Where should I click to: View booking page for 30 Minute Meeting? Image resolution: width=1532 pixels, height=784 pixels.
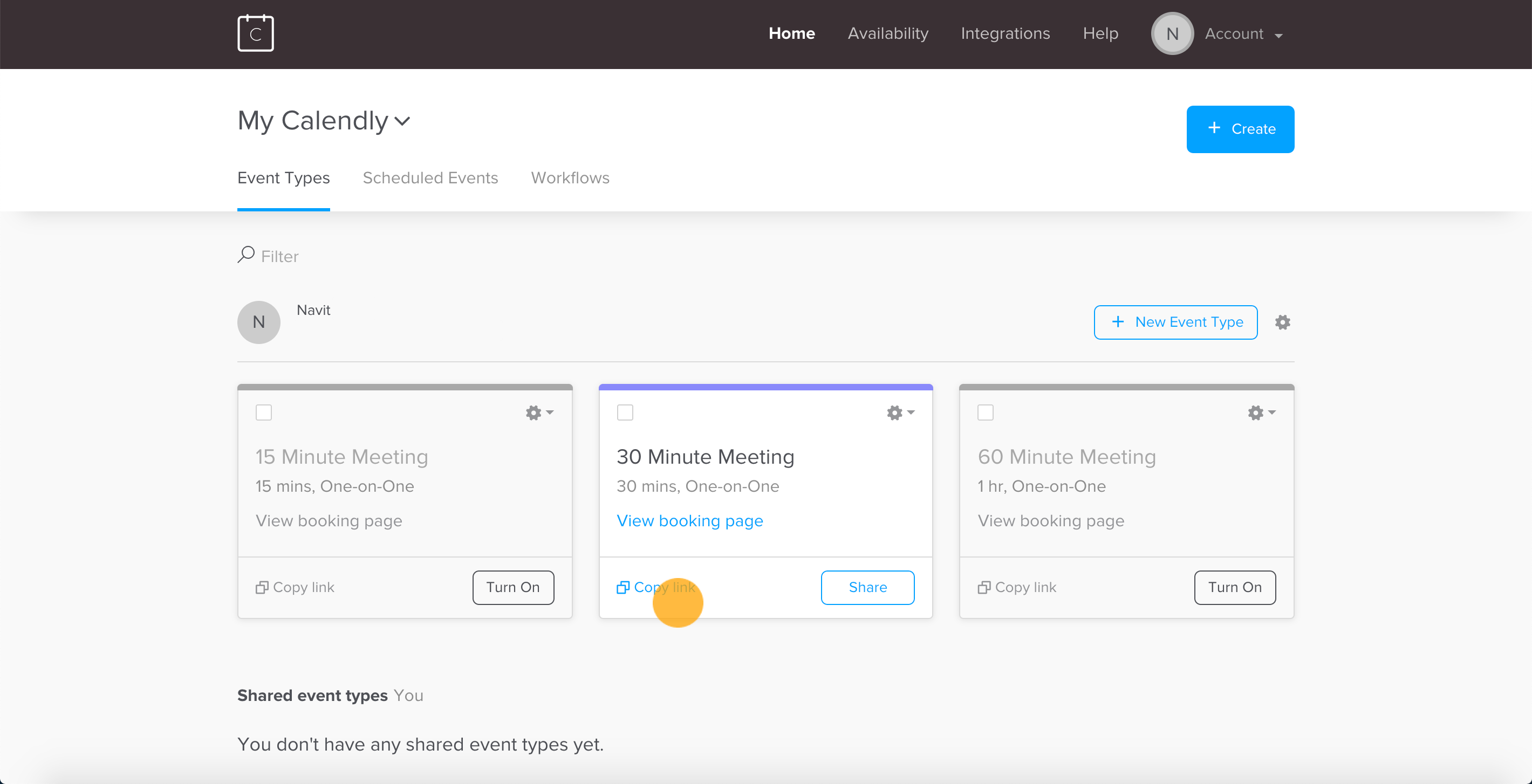point(690,521)
